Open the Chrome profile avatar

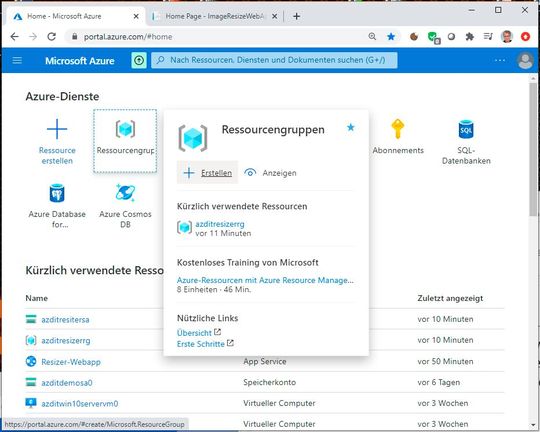coord(507,36)
